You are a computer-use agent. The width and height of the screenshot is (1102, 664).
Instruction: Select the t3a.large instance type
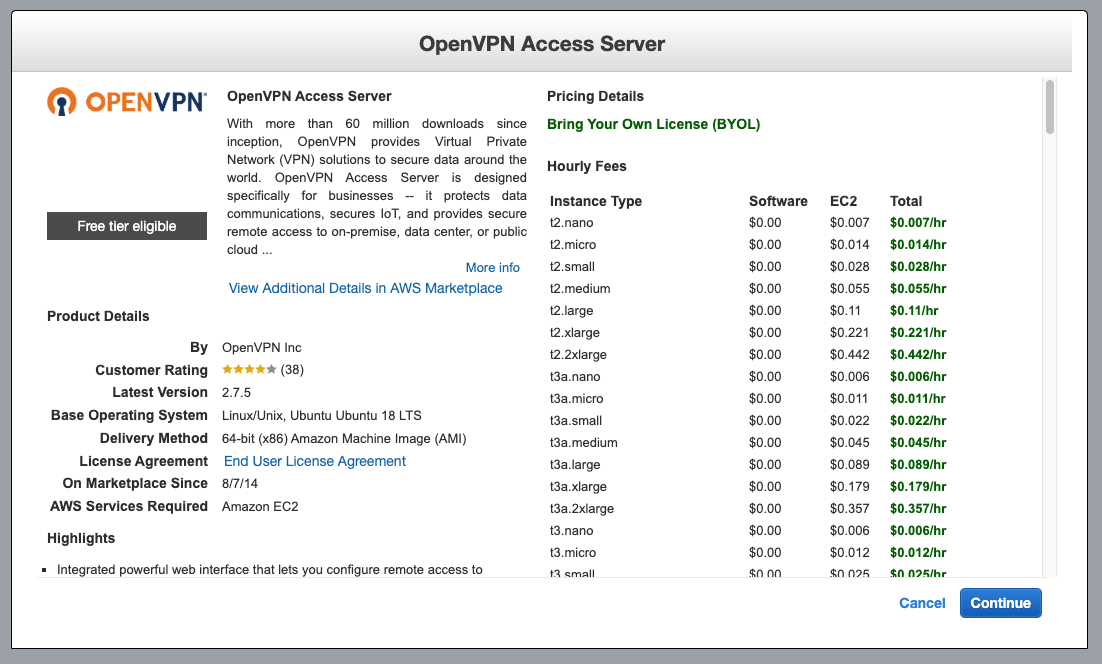[575, 464]
